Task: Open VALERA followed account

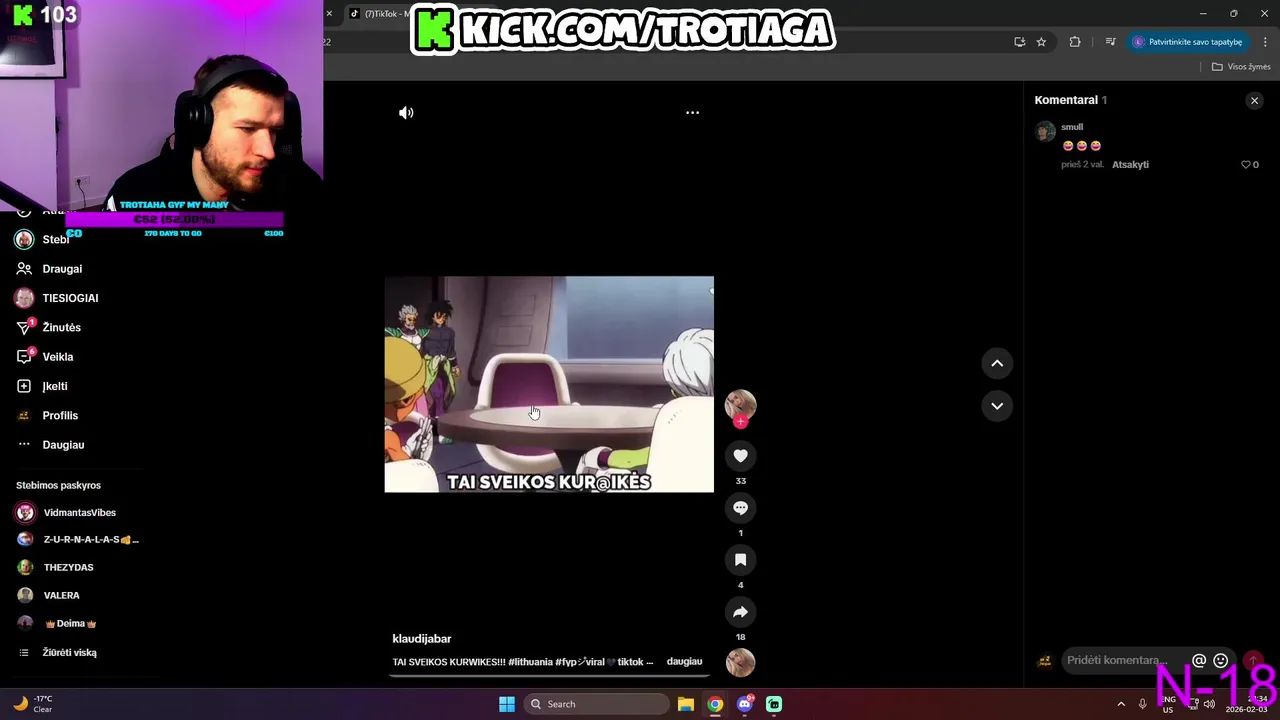Action: [x=61, y=596]
